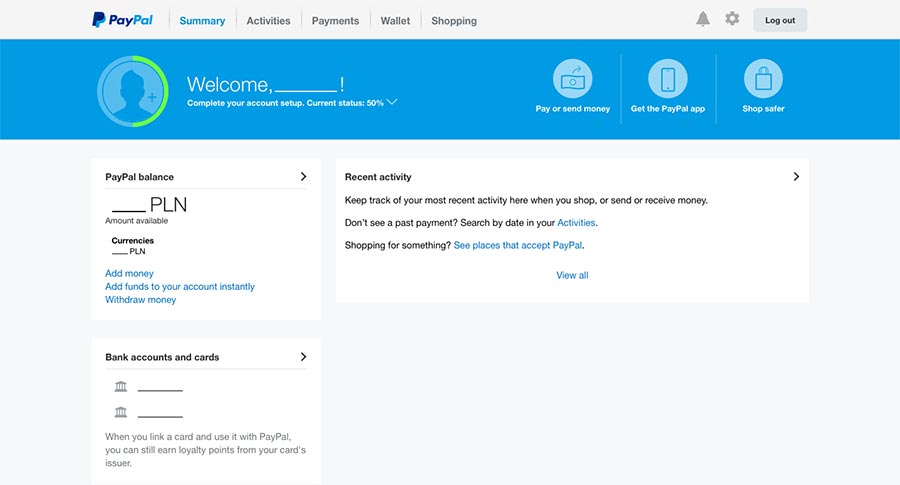Click the Shop safer bag icon

763,78
